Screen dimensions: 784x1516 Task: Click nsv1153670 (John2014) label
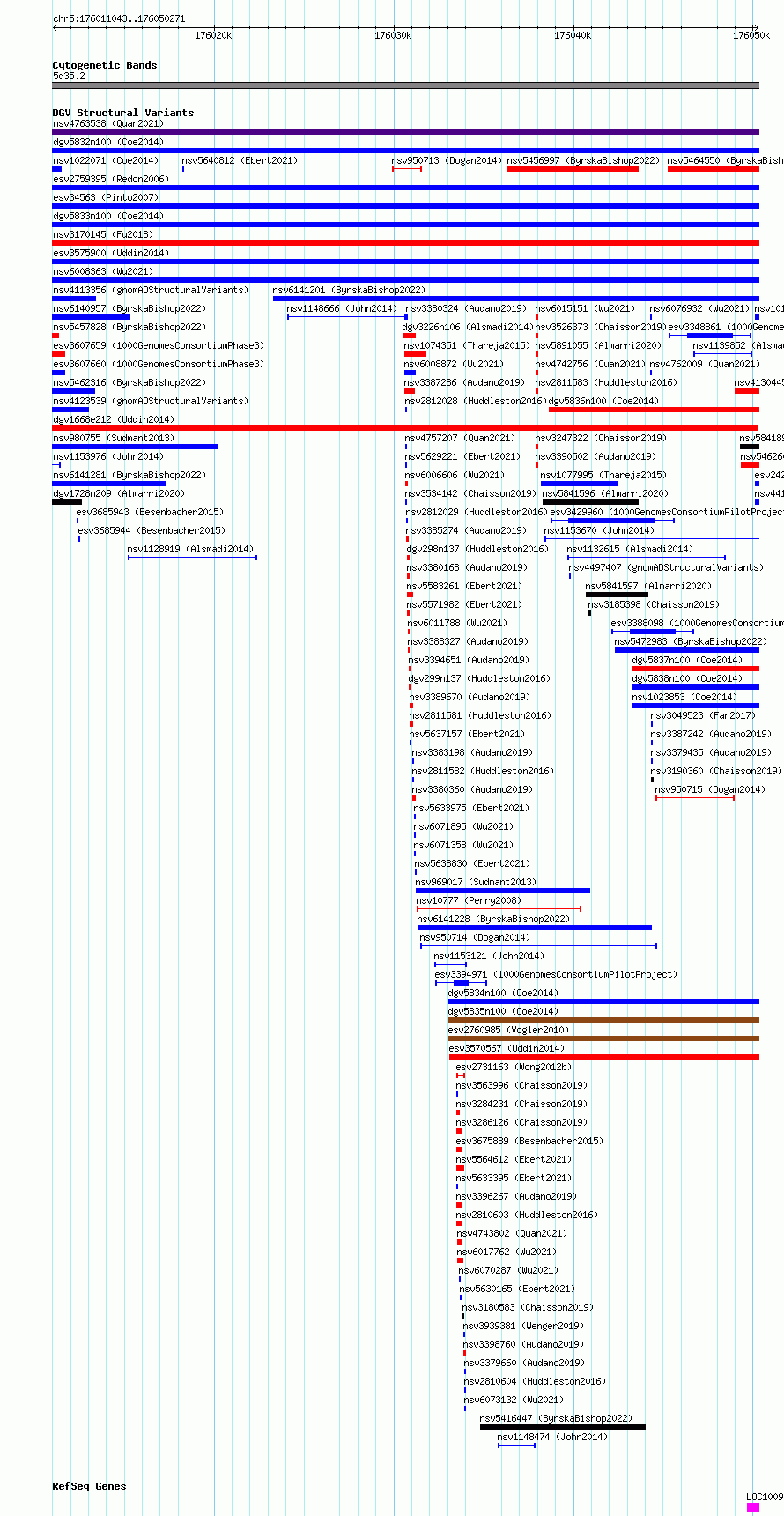(x=599, y=530)
